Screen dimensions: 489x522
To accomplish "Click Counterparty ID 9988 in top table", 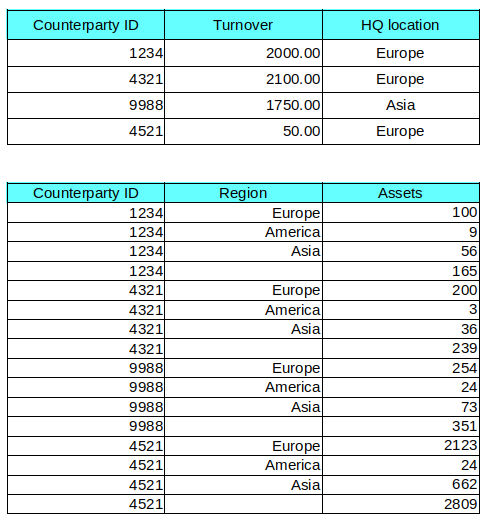I will pyautogui.click(x=86, y=105).
